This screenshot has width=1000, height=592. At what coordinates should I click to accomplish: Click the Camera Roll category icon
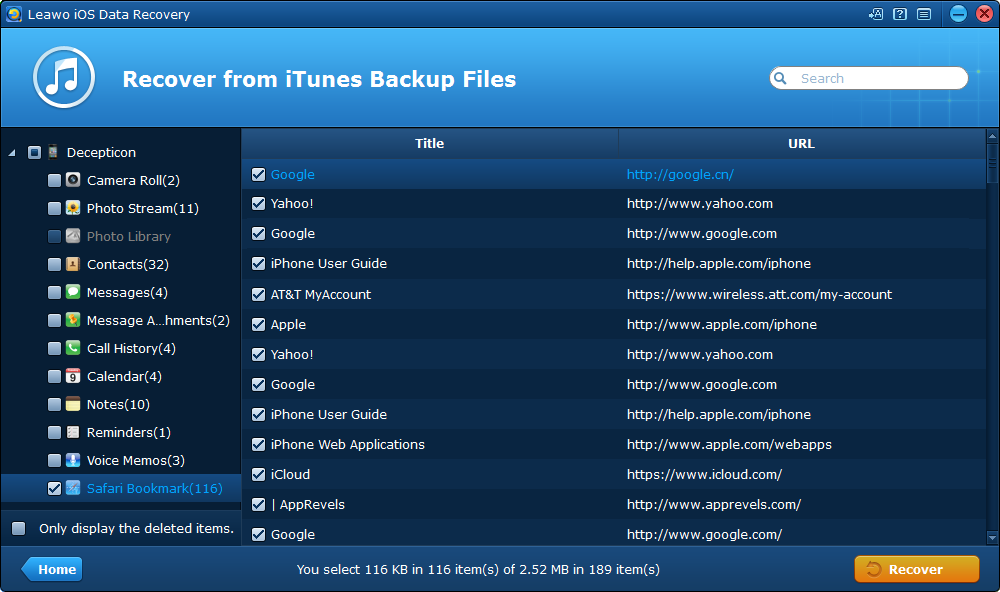point(73,180)
